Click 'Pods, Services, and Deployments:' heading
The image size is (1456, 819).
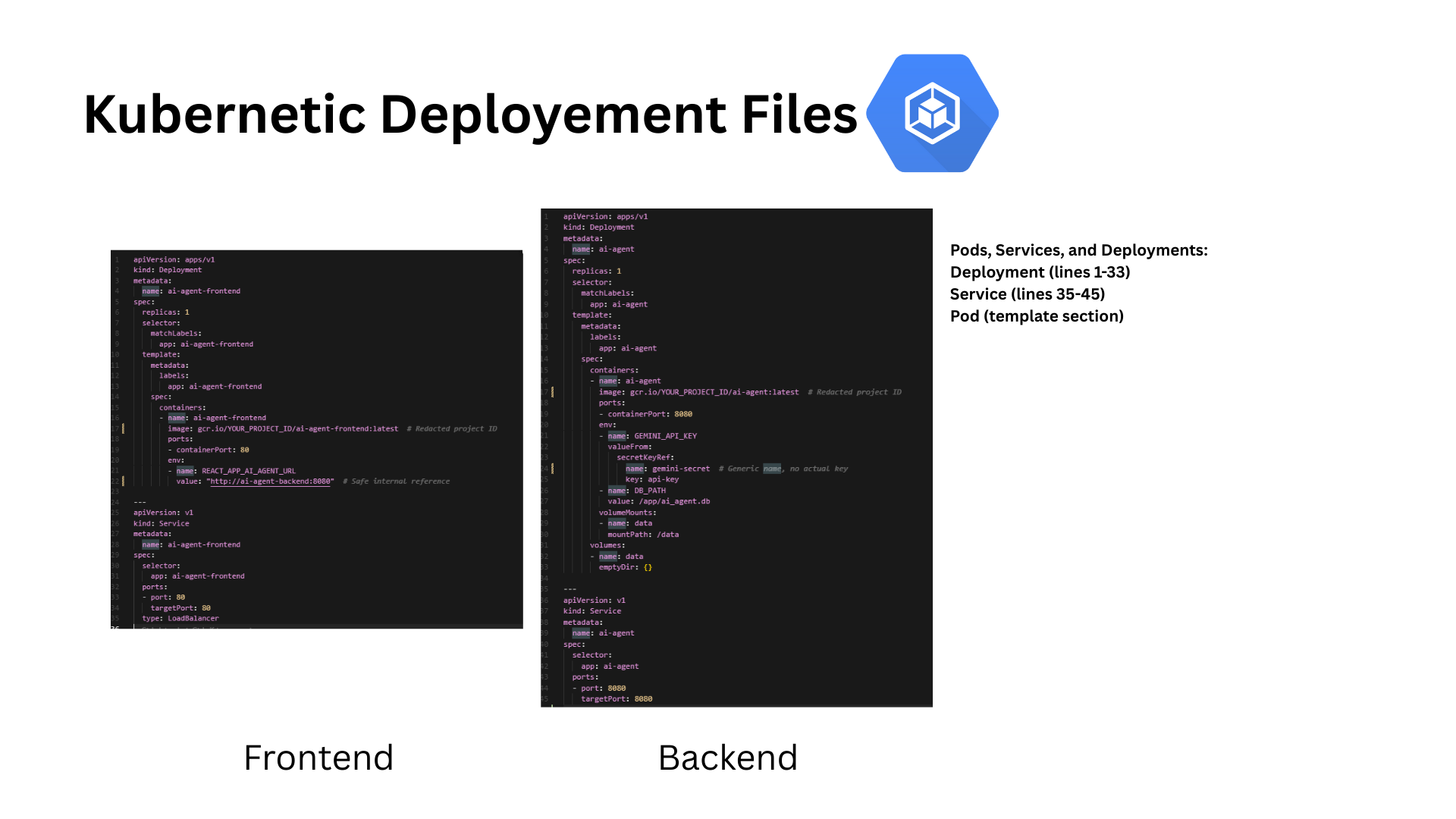tap(1078, 250)
